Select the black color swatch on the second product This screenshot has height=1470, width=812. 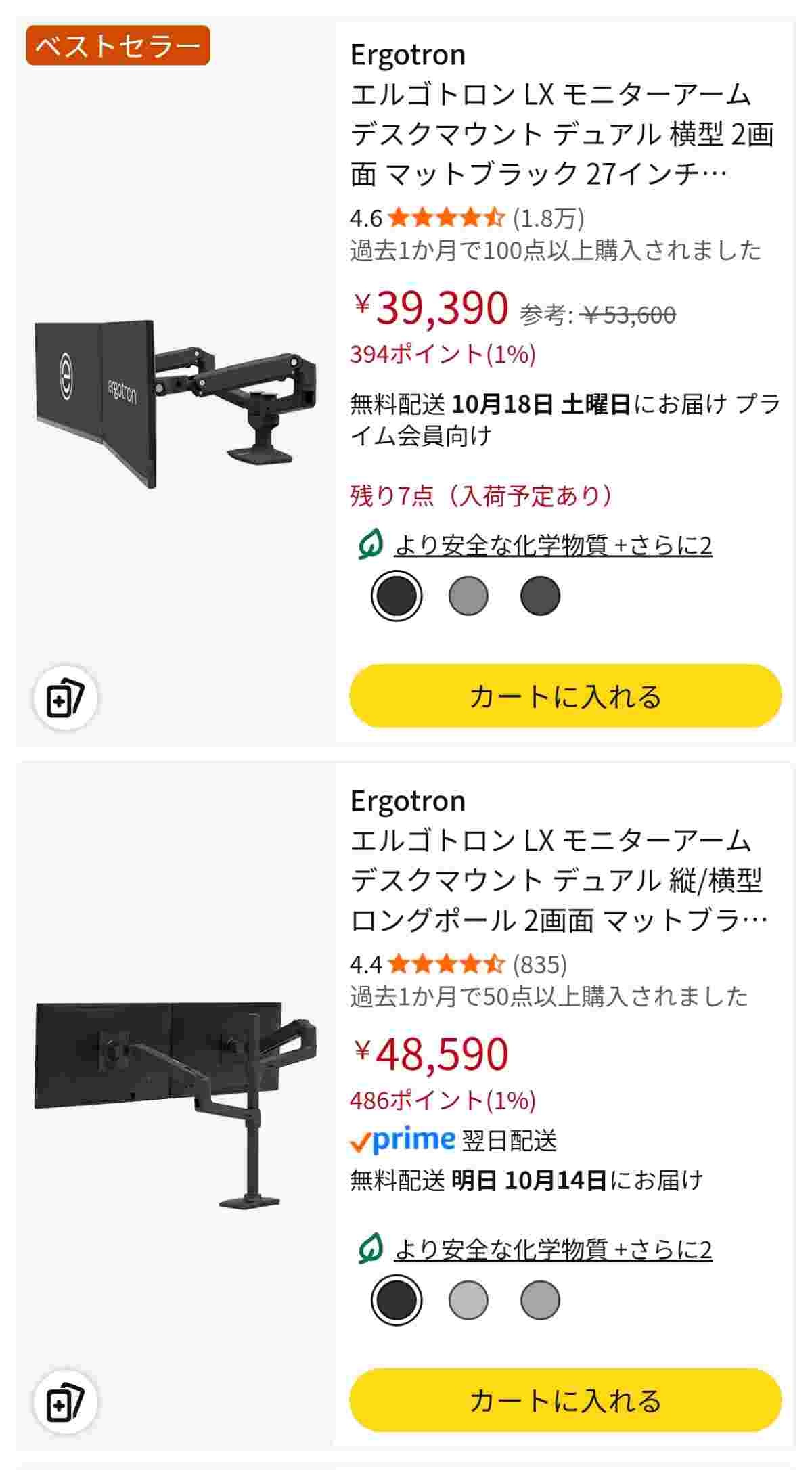pos(397,1300)
